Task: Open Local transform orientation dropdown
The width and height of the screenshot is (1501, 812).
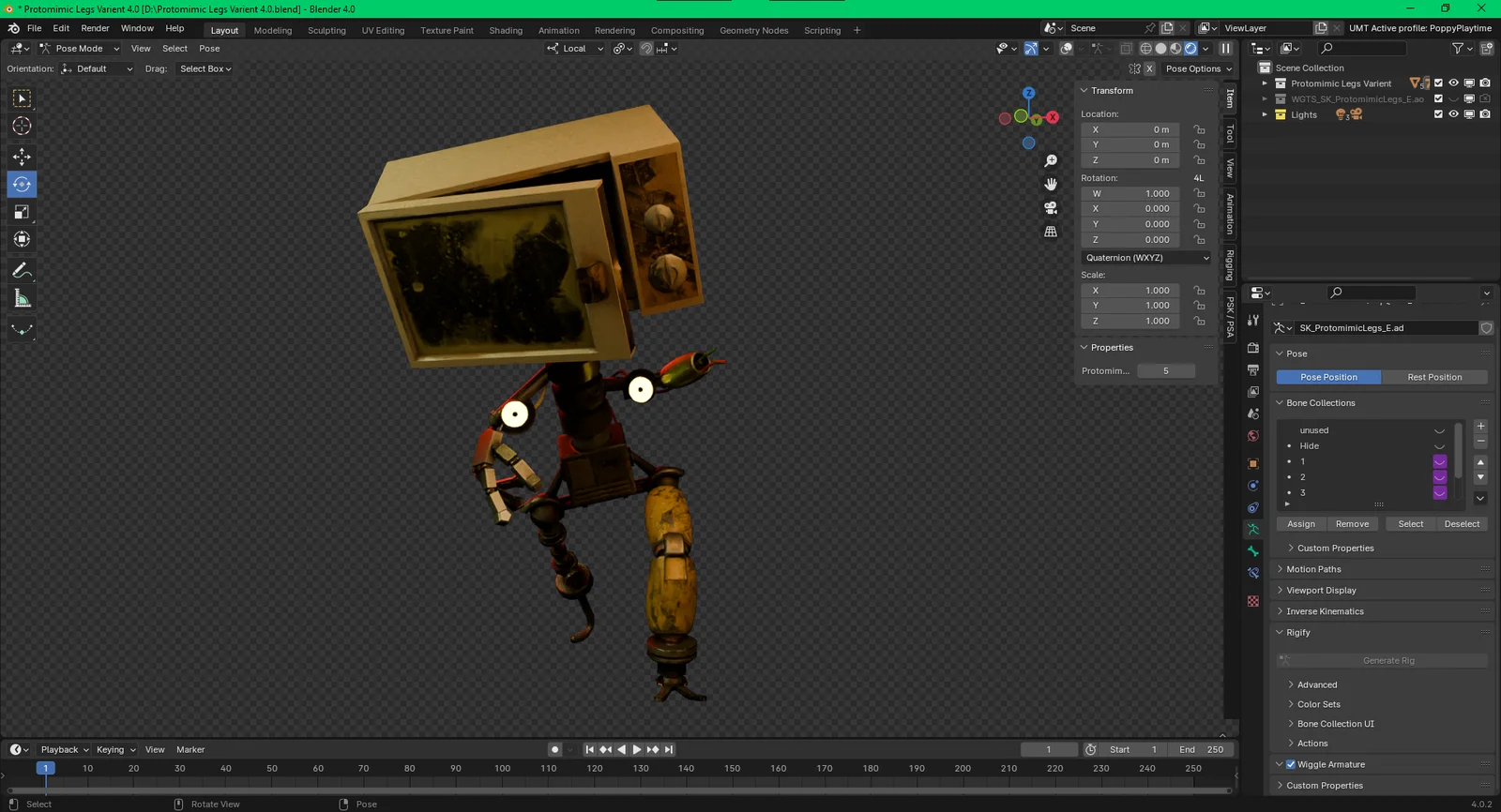Action: (575, 49)
